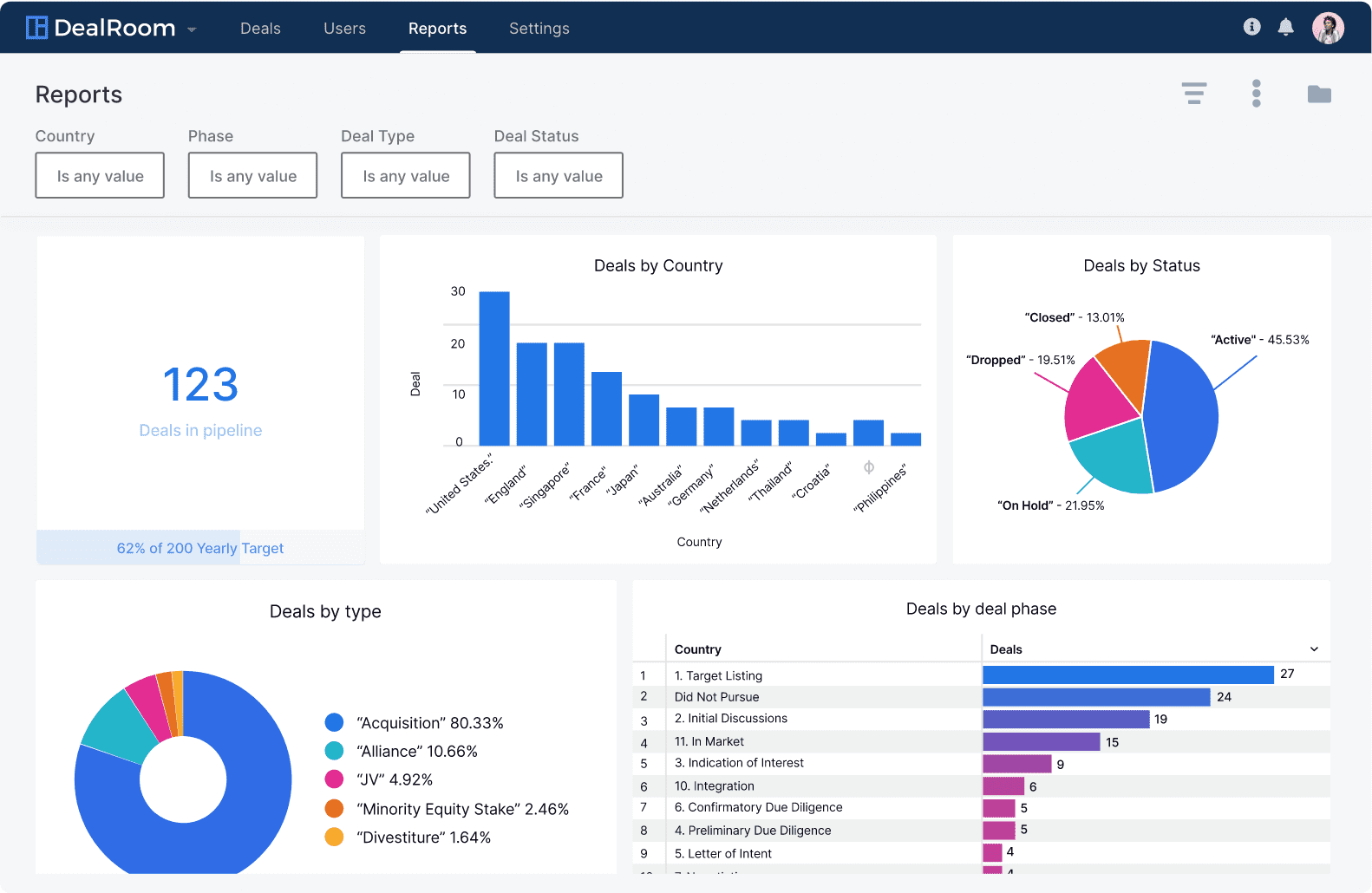This screenshot has width=1372, height=893.
Task: Go to the Deals tab
Action: click(260, 29)
